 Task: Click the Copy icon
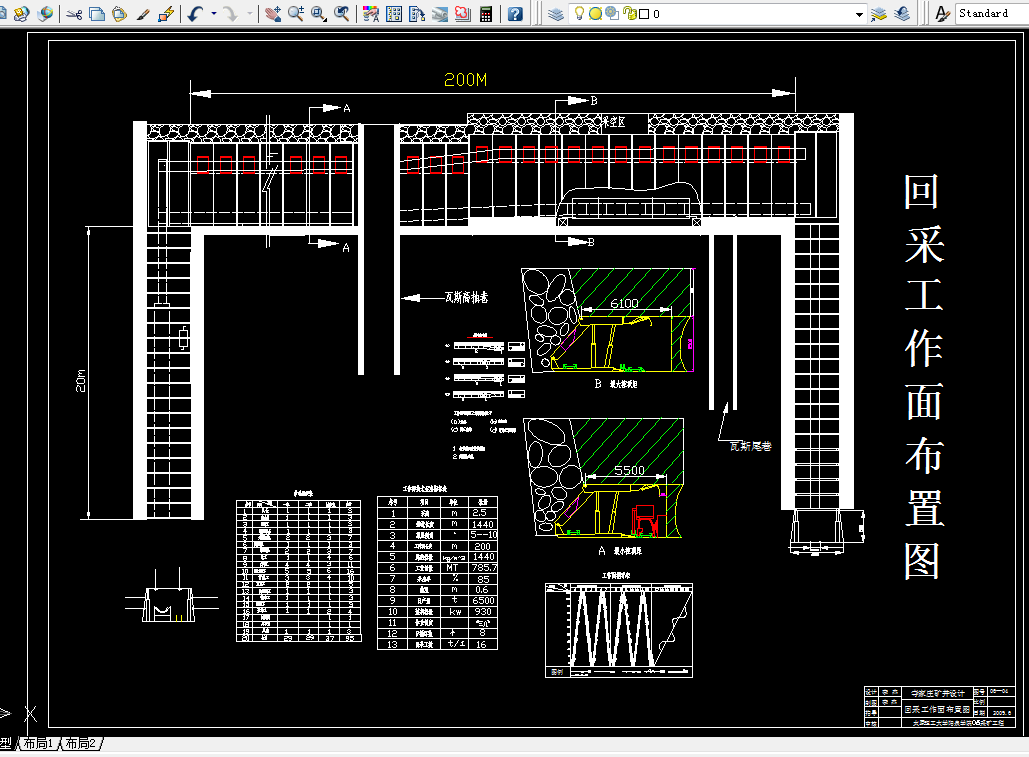point(97,14)
